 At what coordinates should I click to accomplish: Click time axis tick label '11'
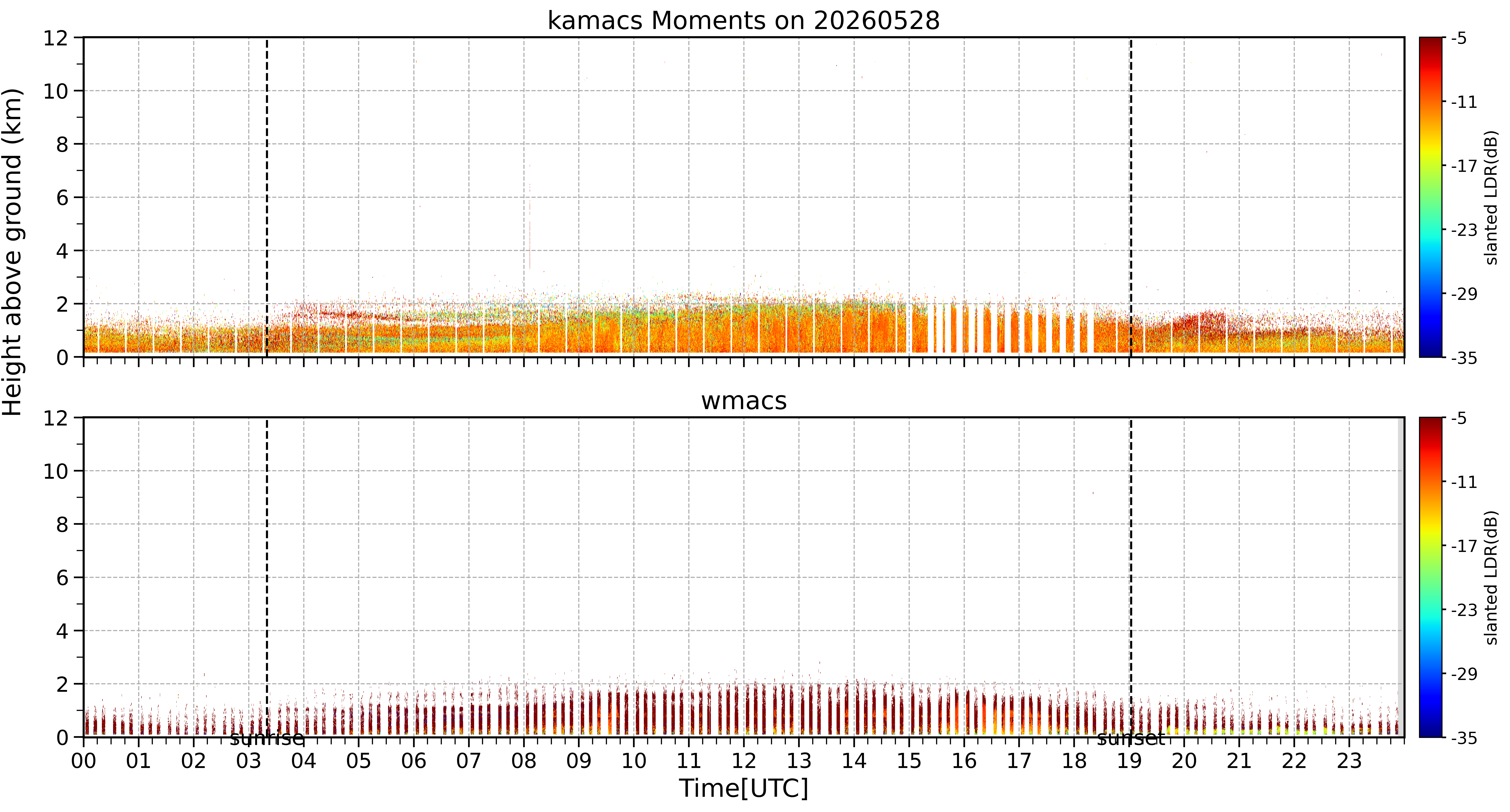coord(689,761)
